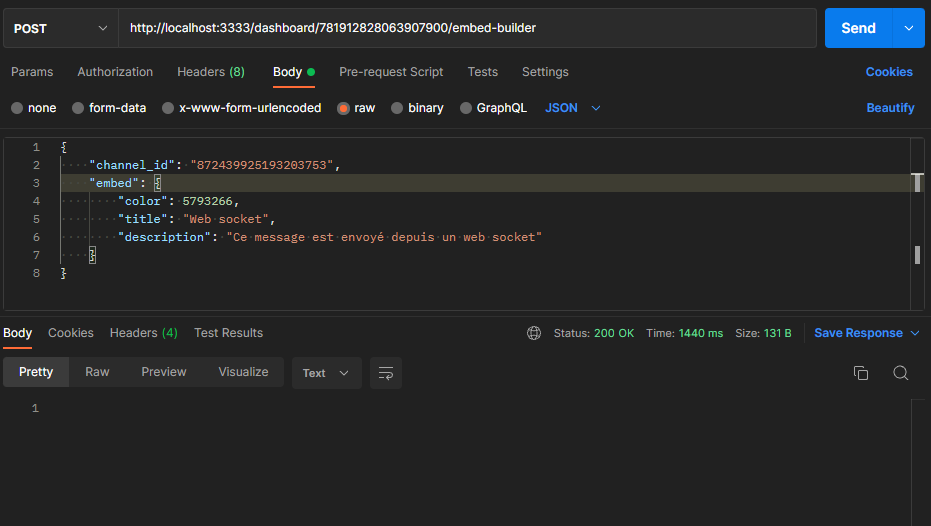Select the binary body radio option

tap(397, 108)
